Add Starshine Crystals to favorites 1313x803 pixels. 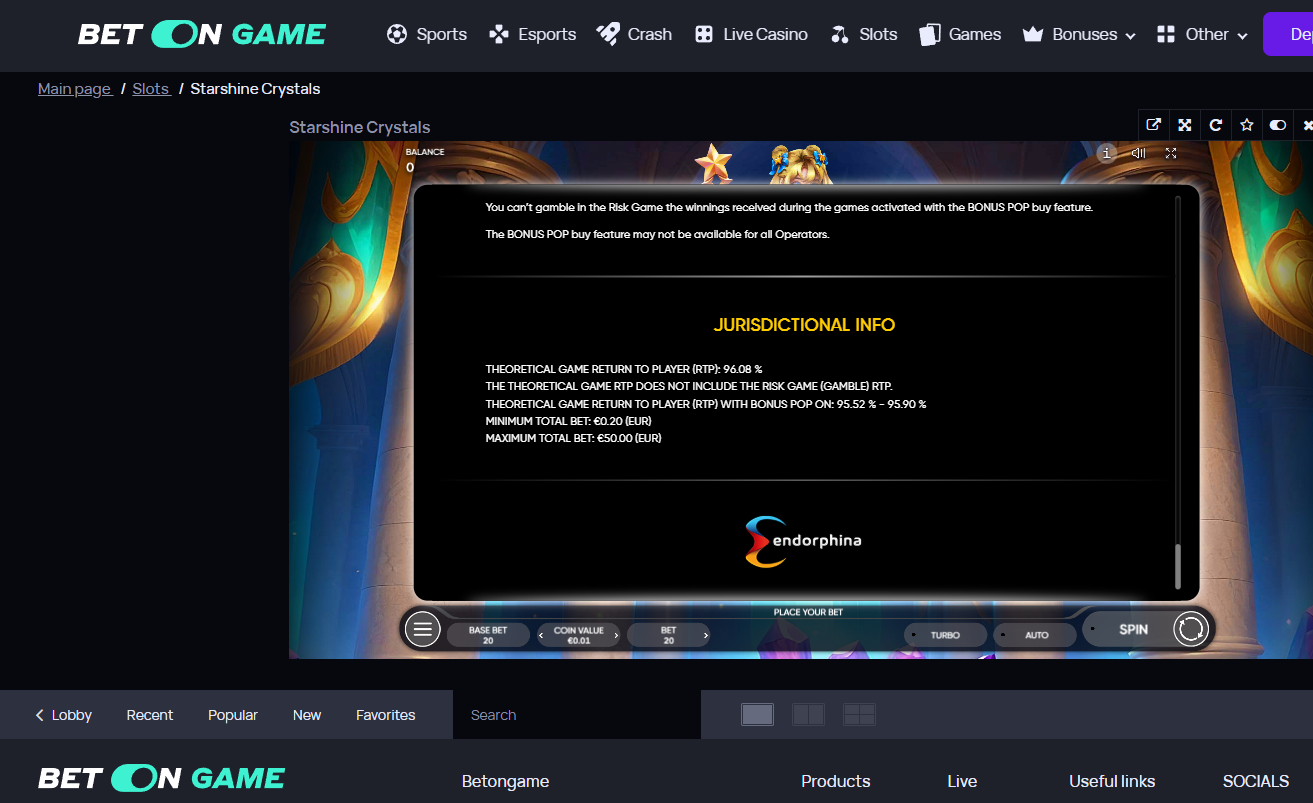1246,125
